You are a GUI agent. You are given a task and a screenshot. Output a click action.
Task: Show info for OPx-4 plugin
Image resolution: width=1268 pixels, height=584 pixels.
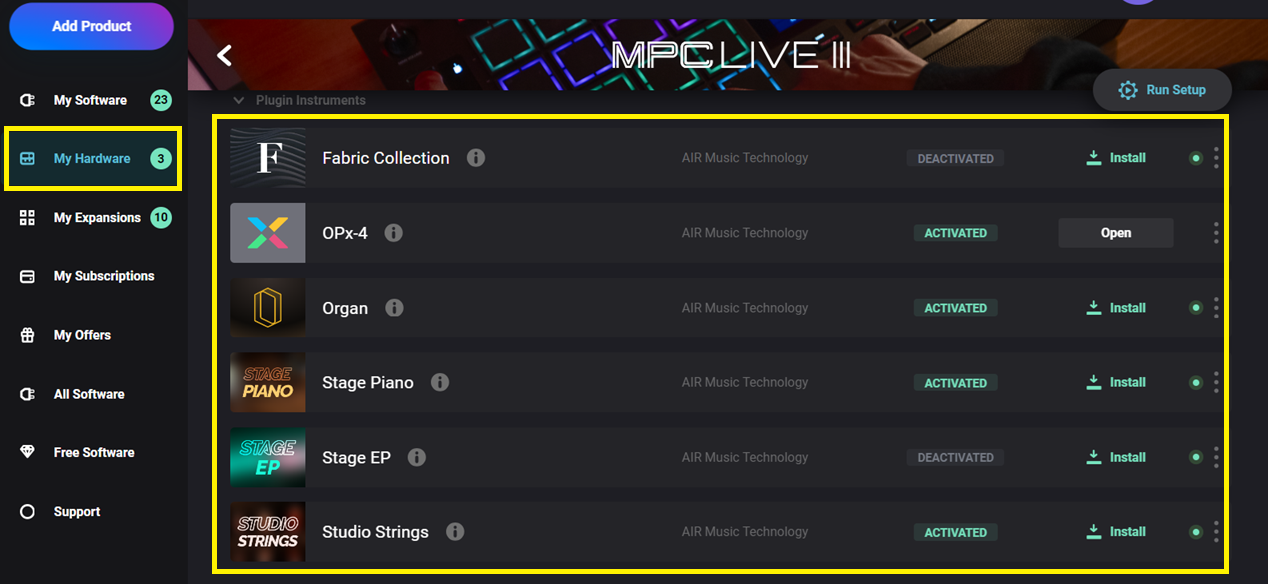[x=394, y=233]
